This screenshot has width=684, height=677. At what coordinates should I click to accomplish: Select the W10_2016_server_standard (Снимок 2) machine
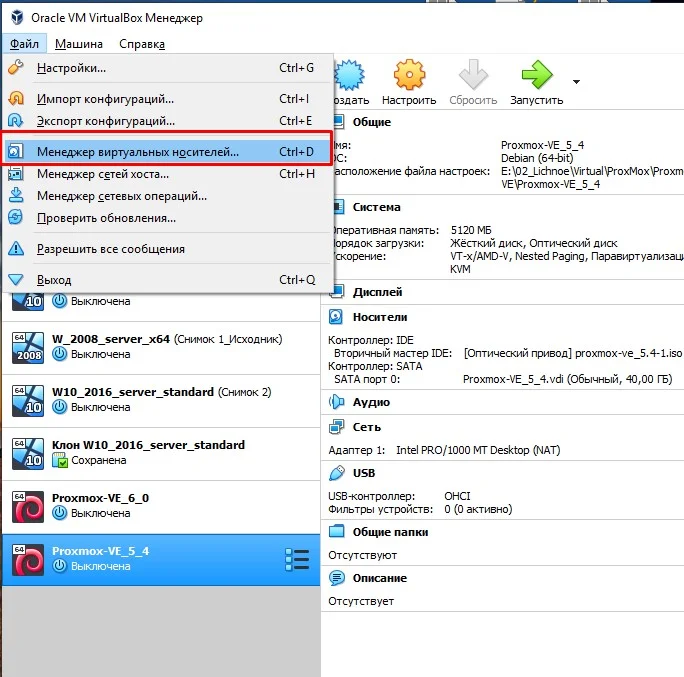[x=161, y=400]
